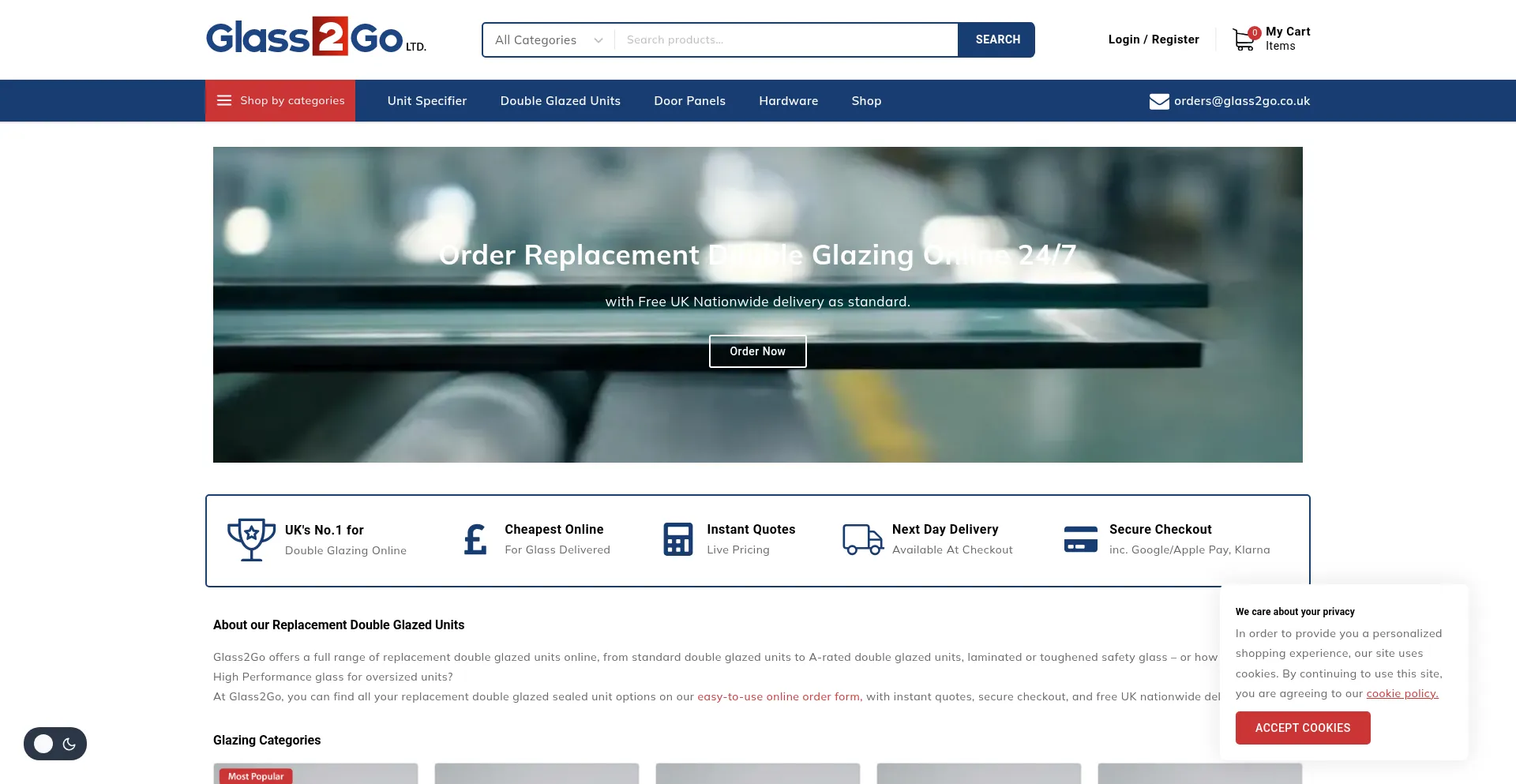Select the Most Popular category thumbnail

click(x=315, y=774)
